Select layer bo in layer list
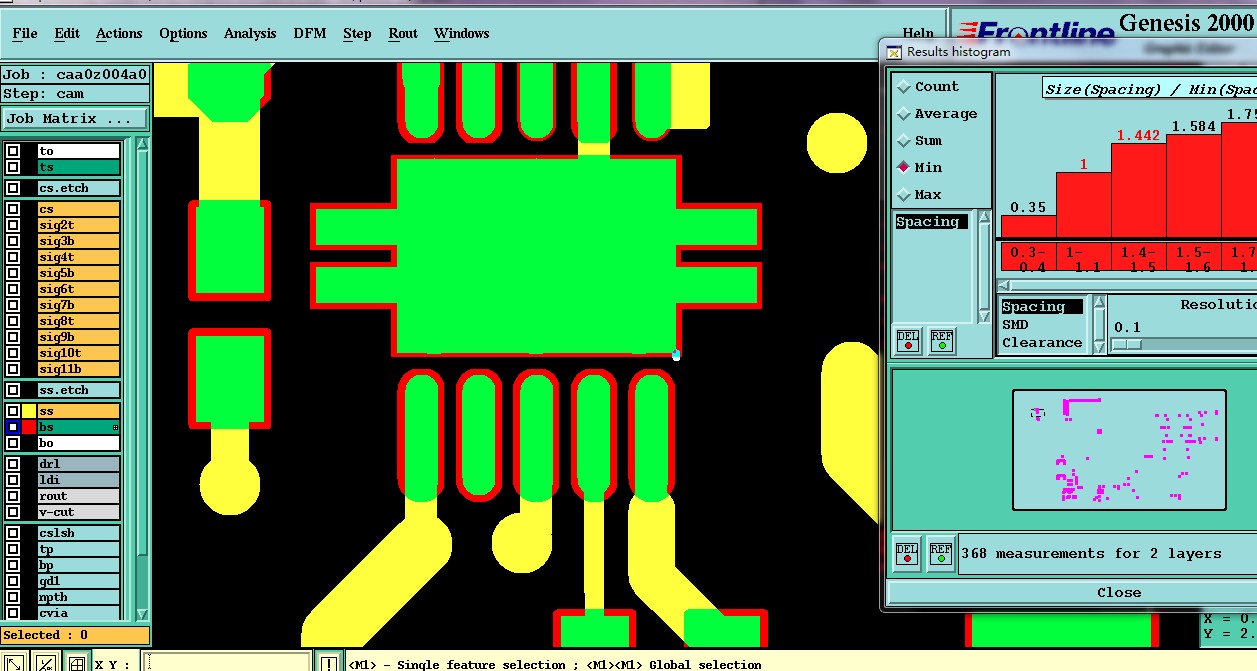This screenshot has width=1257, height=671. coord(78,443)
